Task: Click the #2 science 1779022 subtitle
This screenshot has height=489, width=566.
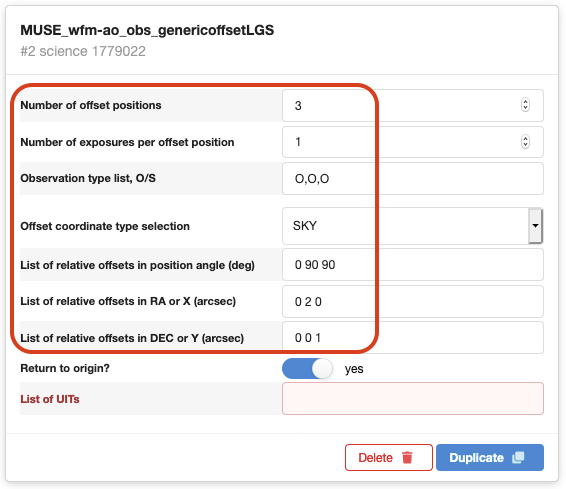Action: 83,51
